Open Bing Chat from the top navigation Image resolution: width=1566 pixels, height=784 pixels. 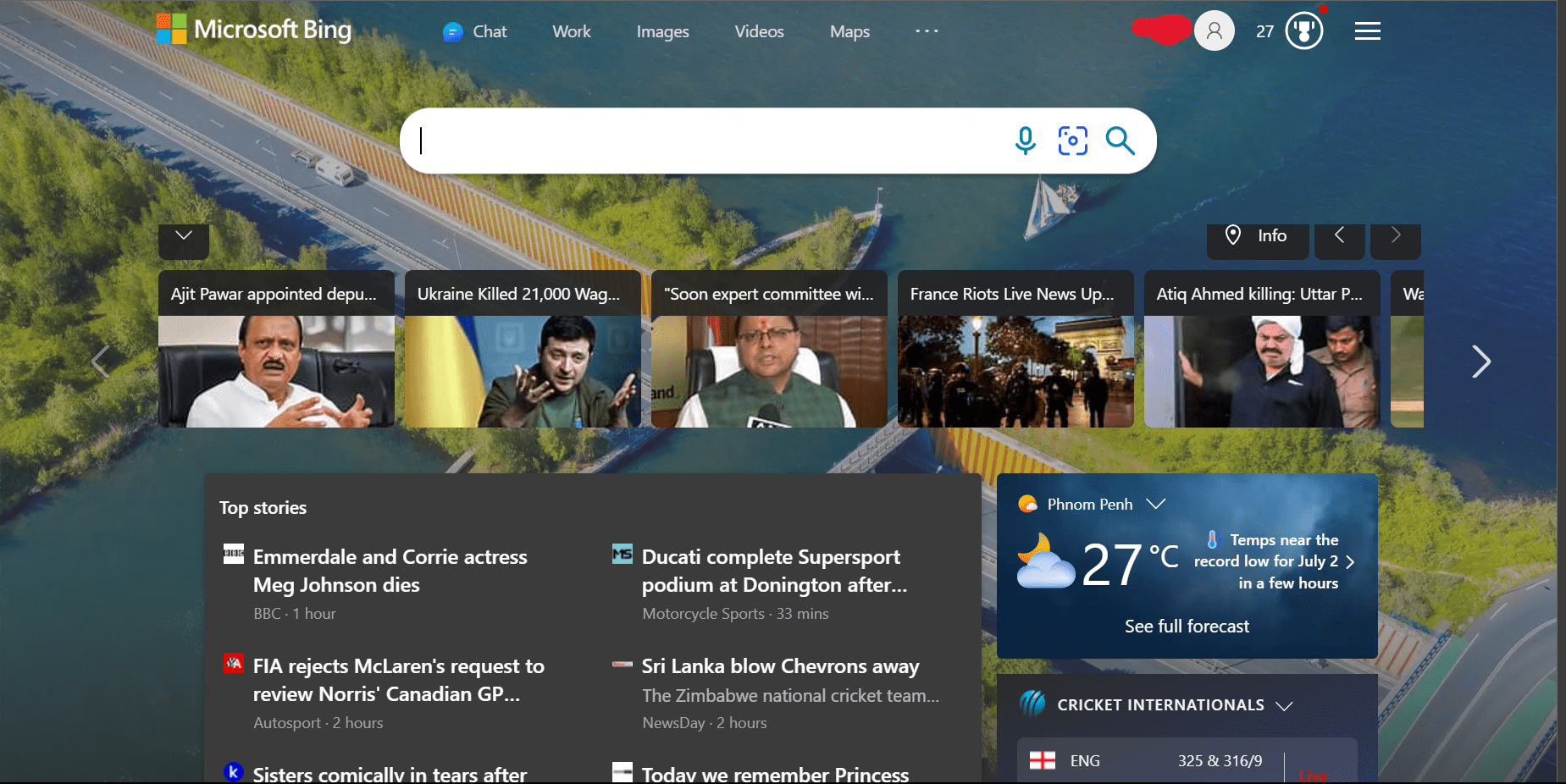click(475, 32)
